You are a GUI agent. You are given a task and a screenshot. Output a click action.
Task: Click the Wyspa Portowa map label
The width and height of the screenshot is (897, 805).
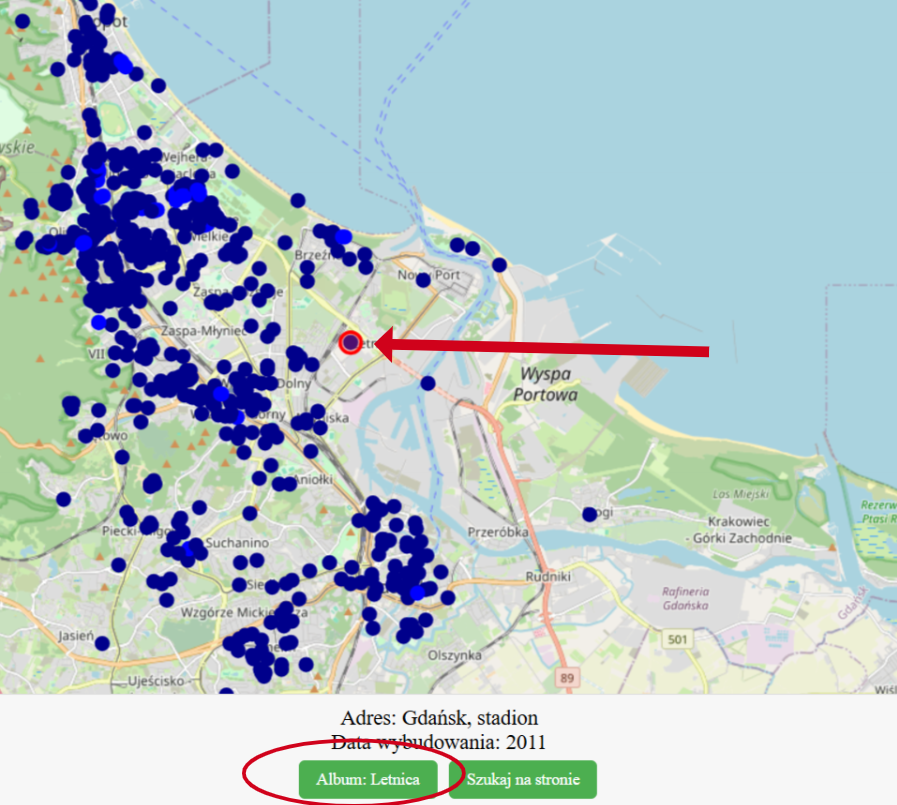coord(545,384)
